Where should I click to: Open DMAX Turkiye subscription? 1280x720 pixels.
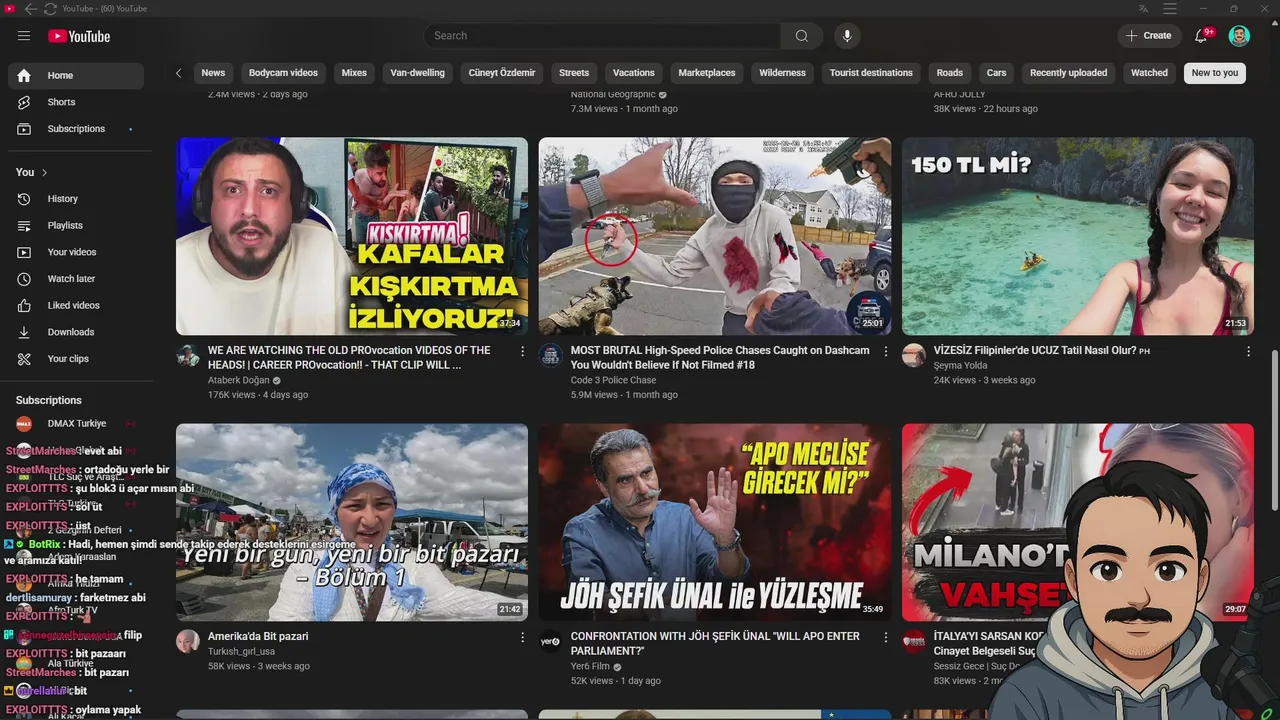(x=76, y=424)
